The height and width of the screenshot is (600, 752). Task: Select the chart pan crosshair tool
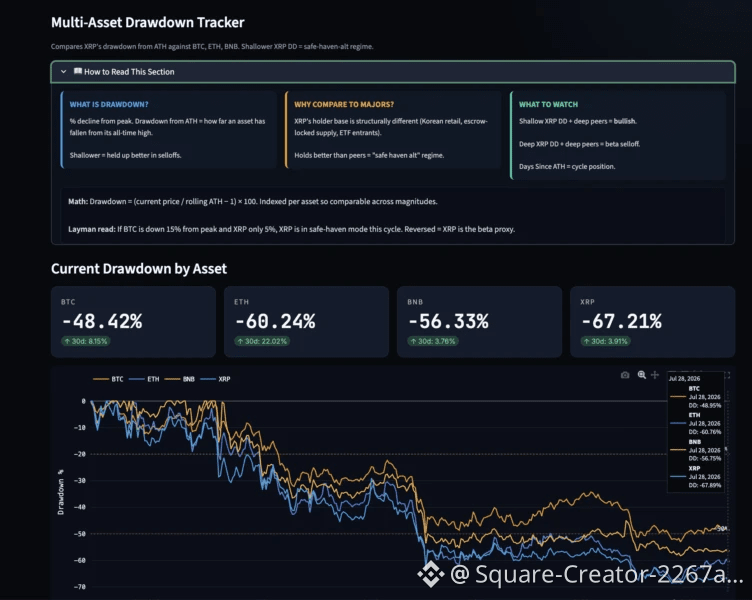655,375
